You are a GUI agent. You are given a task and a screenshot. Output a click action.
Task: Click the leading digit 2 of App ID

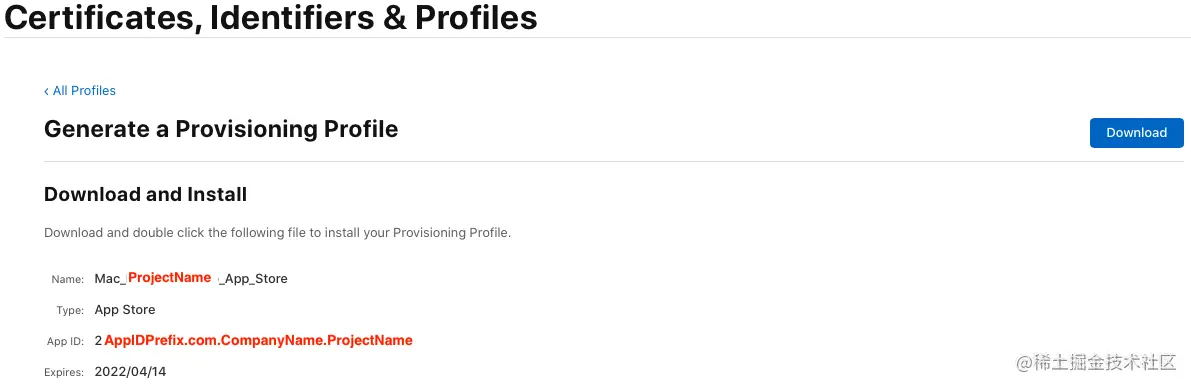[x=99, y=341]
